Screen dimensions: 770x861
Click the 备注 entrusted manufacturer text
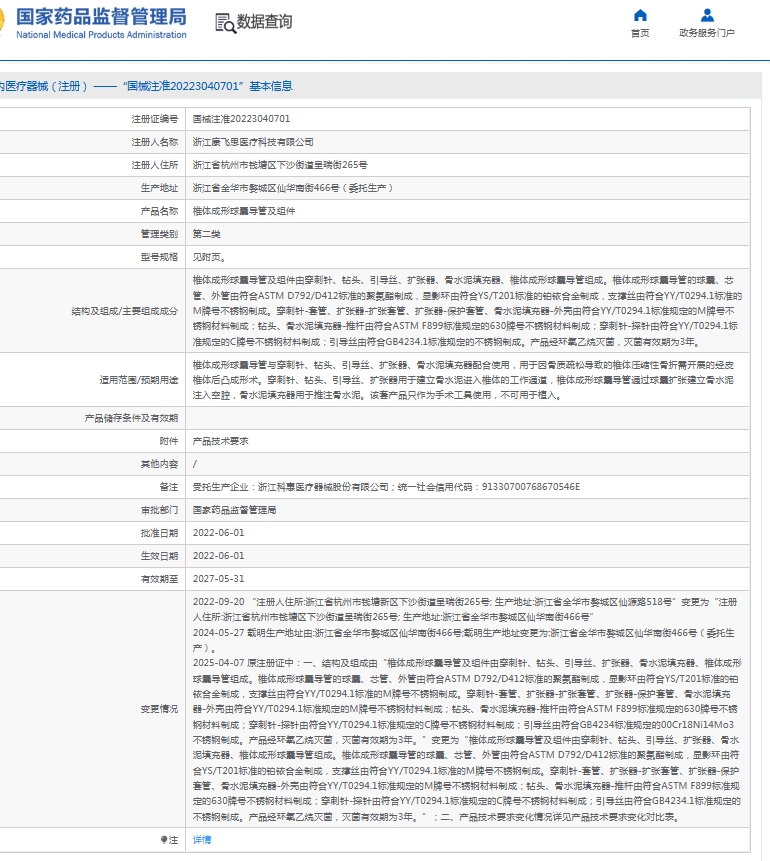386,487
